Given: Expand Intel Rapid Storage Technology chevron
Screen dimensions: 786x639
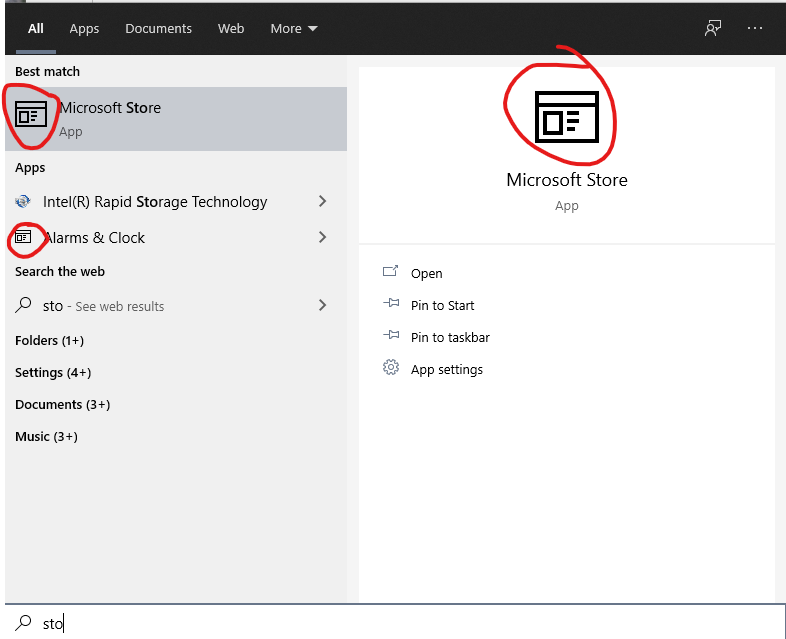Looking at the screenshot, I should point(322,202).
